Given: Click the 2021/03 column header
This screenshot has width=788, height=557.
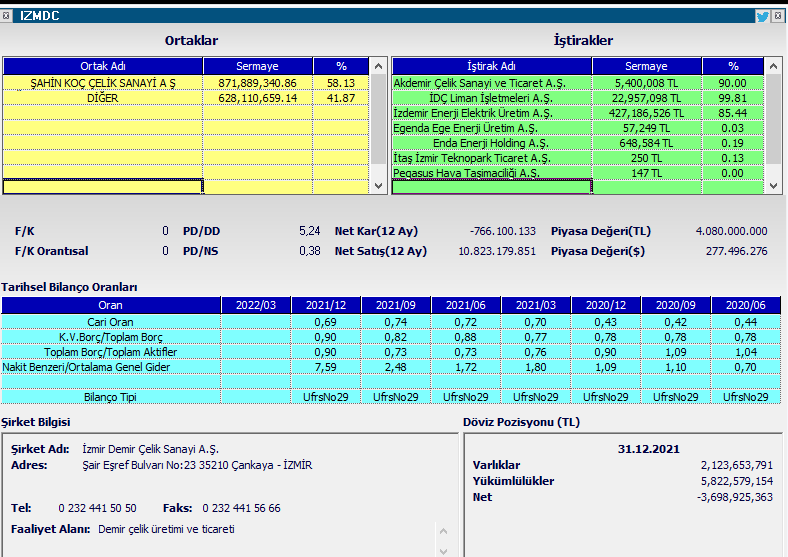Looking at the screenshot, I should coord(536,305).
